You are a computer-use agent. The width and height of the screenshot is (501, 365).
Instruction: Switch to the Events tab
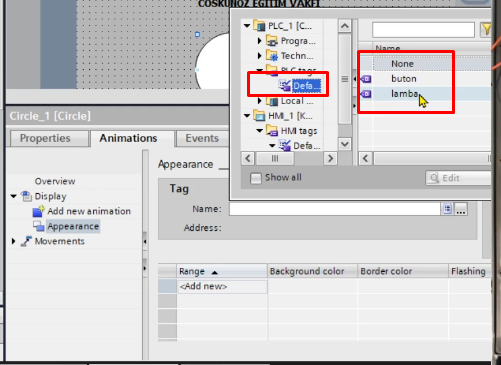pos(202,138)
